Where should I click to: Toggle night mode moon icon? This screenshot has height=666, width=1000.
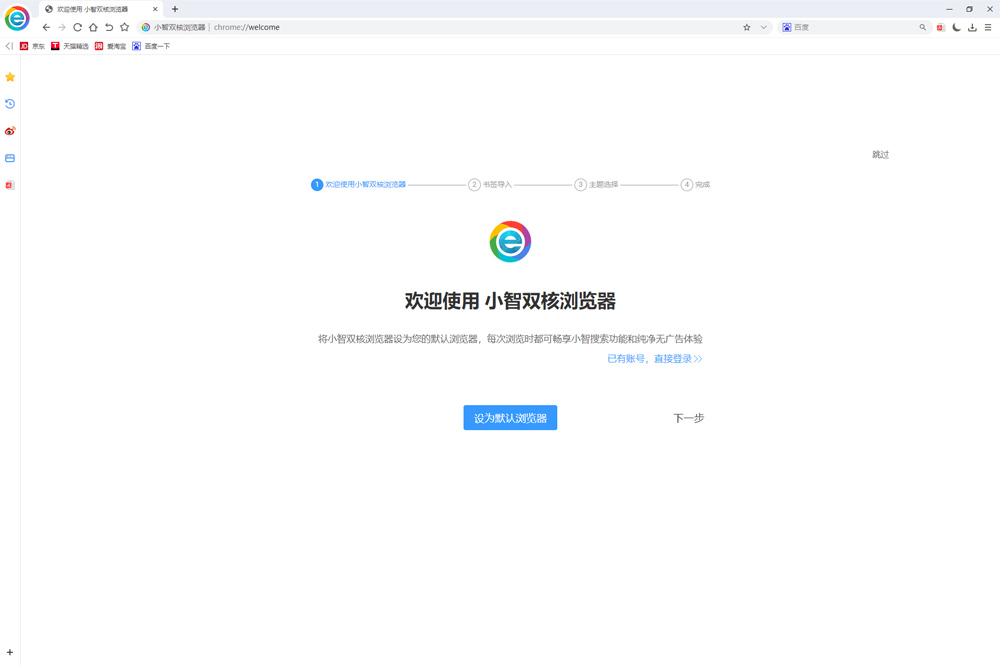tap(957, 27)
